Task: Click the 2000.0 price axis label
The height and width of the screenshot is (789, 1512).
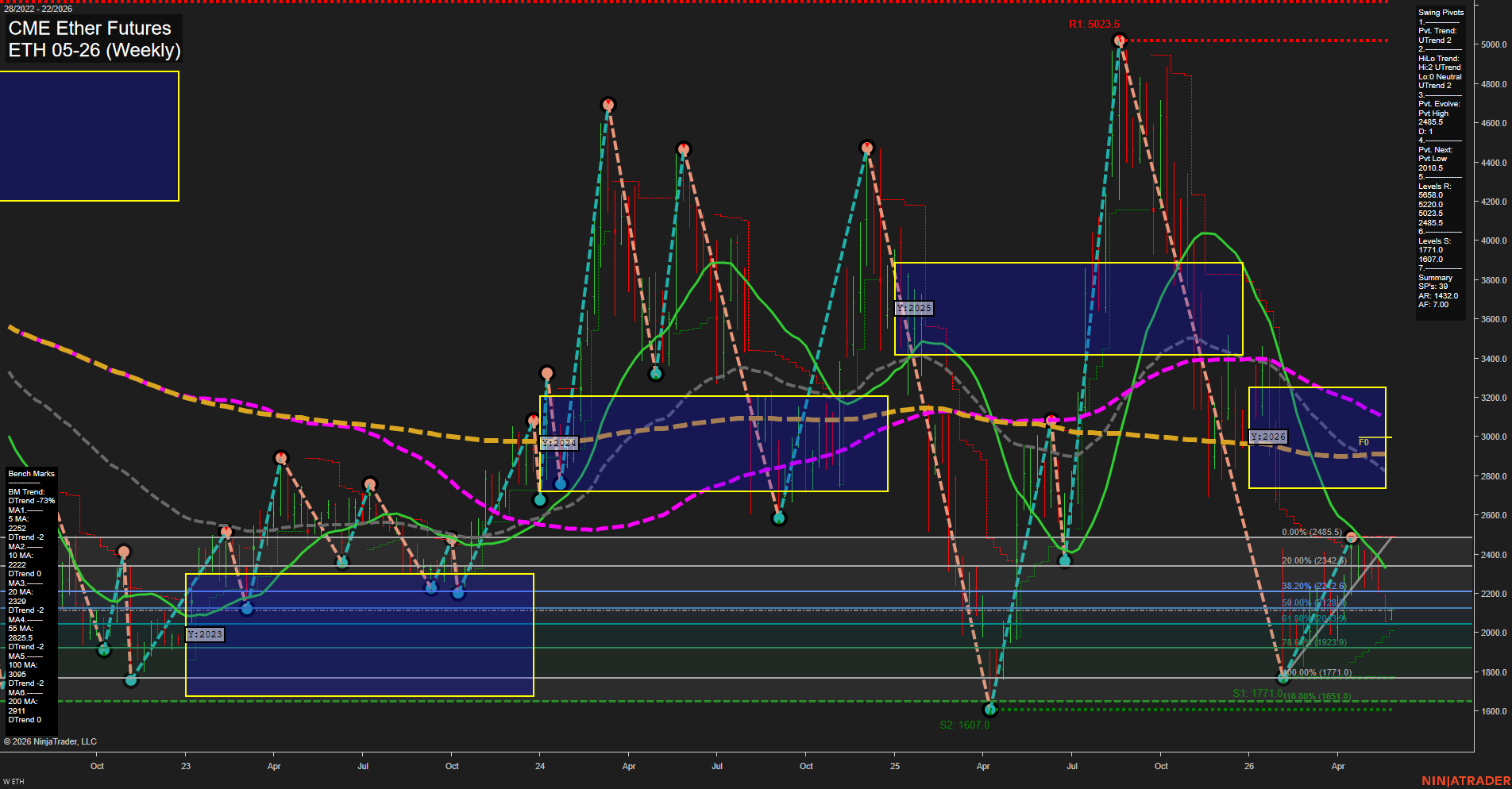Action: point(1493,633)
